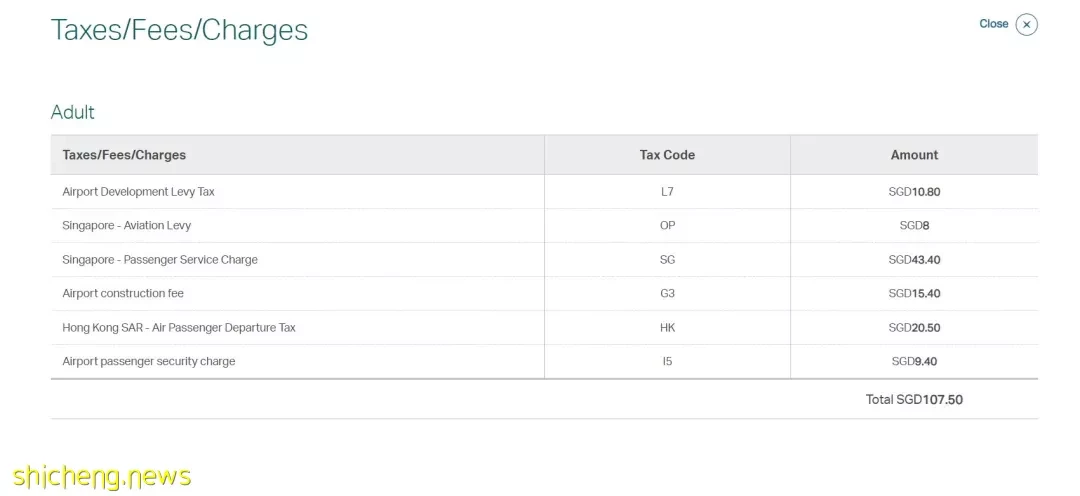Select Hong Kong SAR Departure Tax row
This screenshot has height=496, width=1080.
tap(544, 327)
